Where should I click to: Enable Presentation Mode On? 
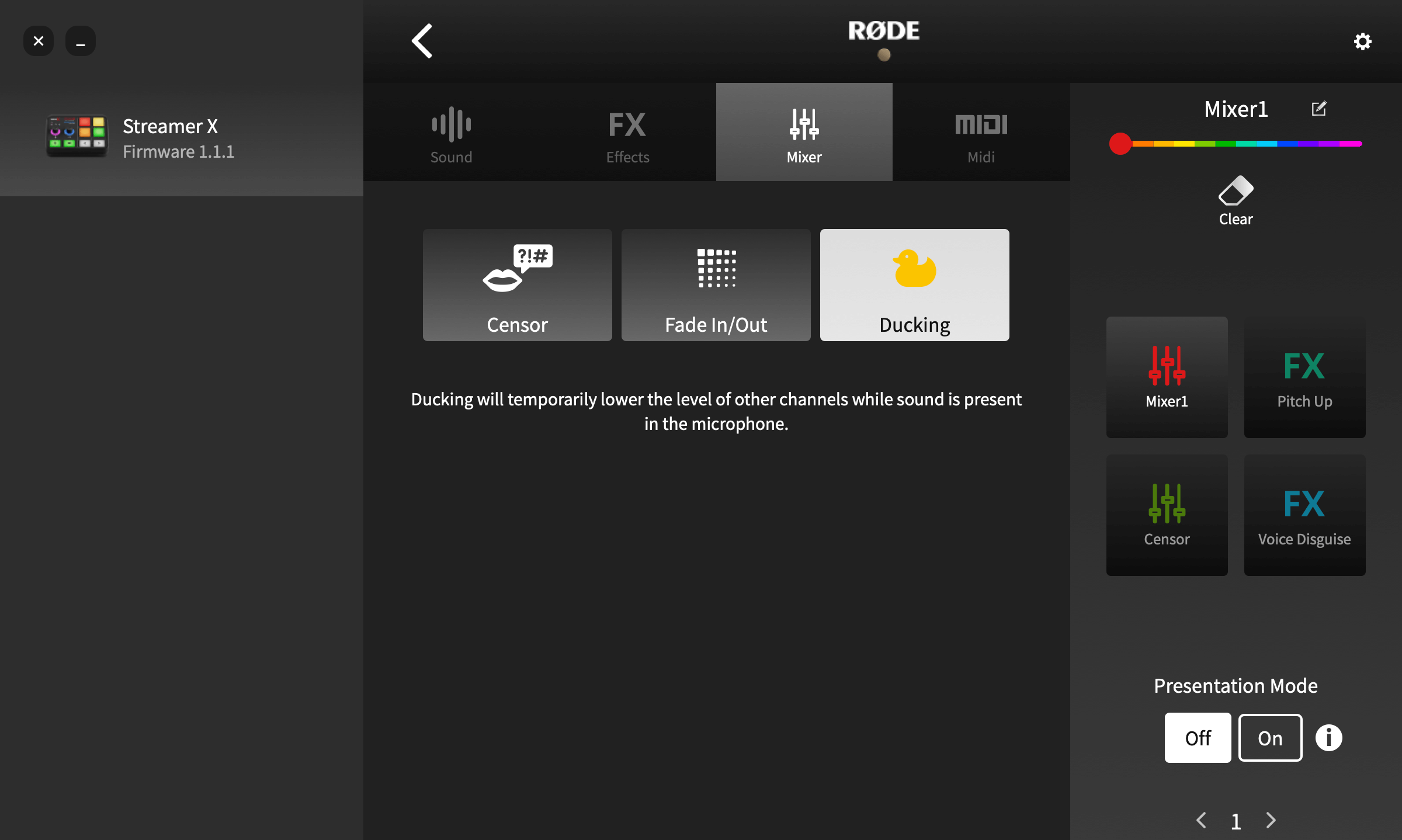click(x=1270, y=738)
